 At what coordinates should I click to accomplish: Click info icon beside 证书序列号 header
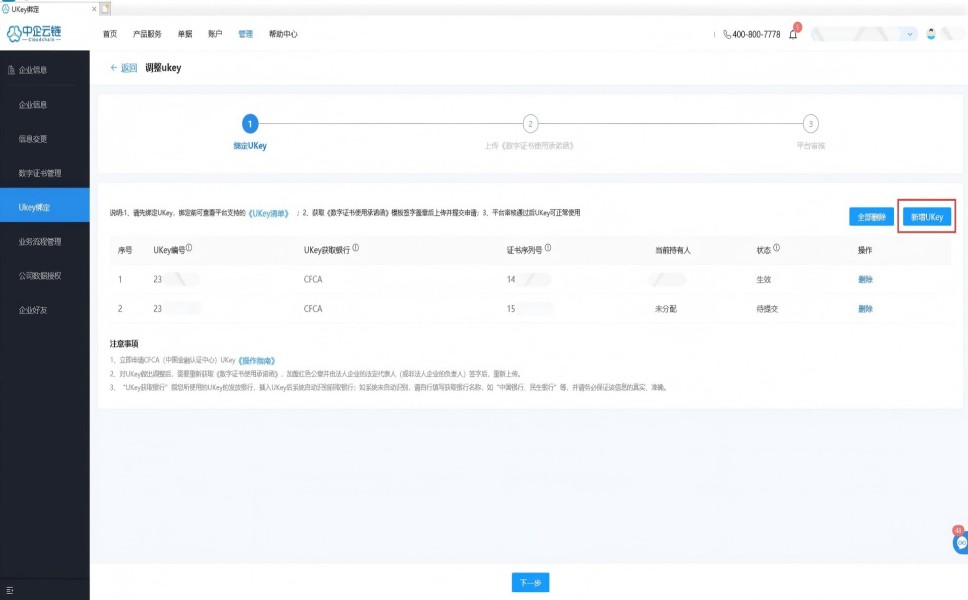point(547,249)
